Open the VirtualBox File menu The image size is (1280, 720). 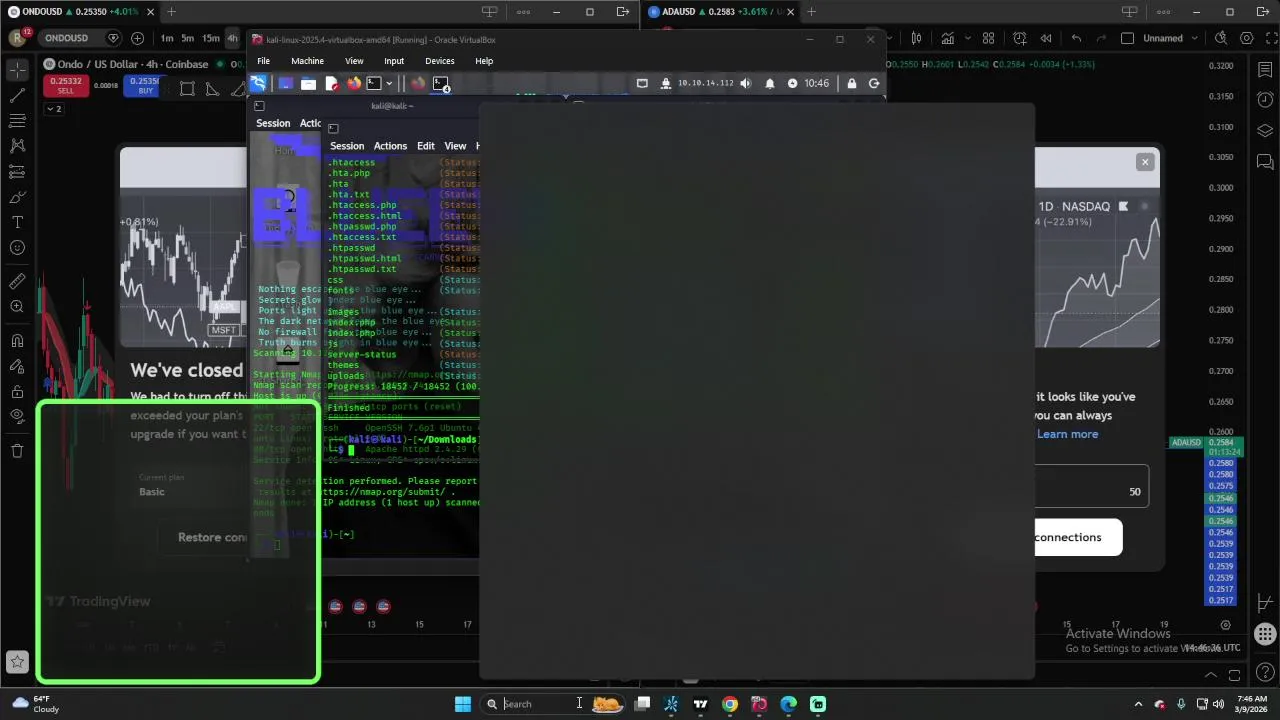coord(263,61)
